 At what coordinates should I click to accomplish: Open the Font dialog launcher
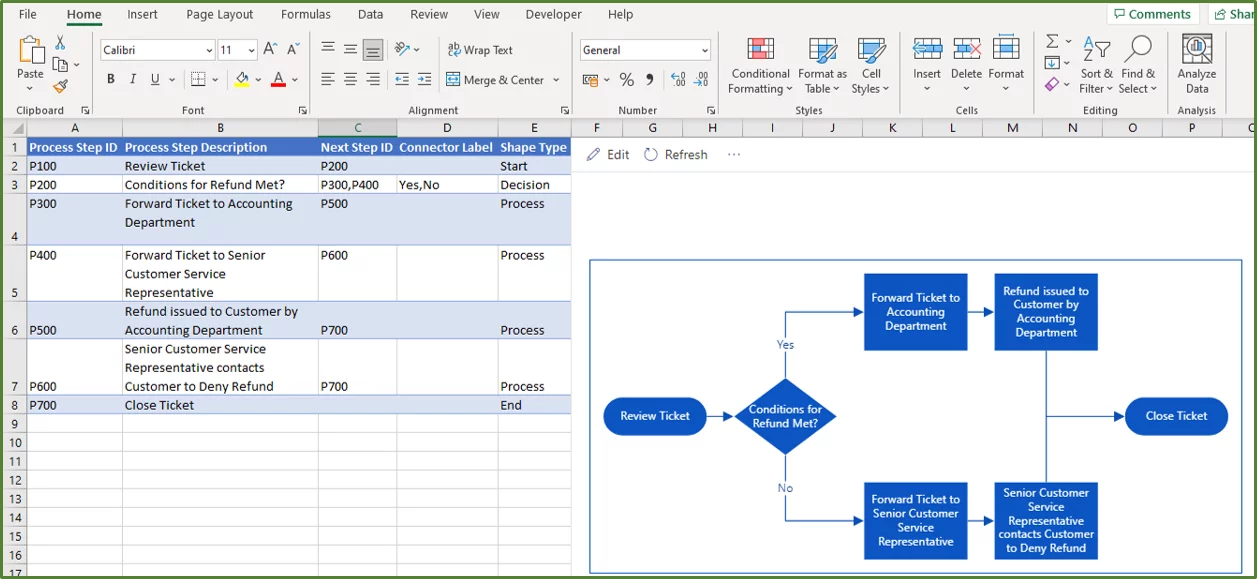point(303,110)
